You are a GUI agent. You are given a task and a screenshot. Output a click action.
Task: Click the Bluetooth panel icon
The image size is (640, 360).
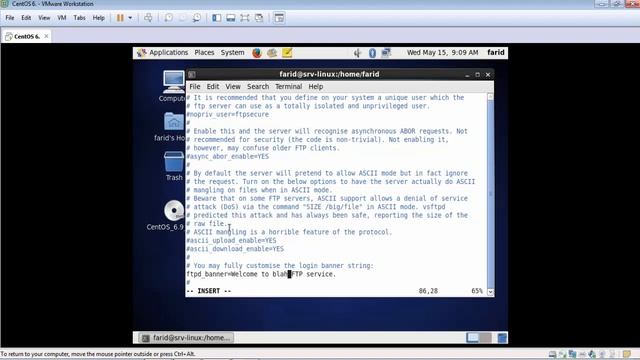pyautogui.click(x=372, y=53)
